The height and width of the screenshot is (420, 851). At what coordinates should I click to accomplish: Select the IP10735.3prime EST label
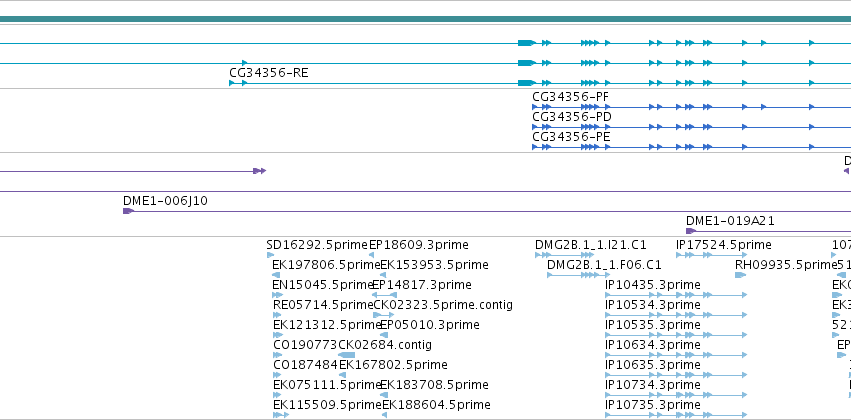click(652, 405)
